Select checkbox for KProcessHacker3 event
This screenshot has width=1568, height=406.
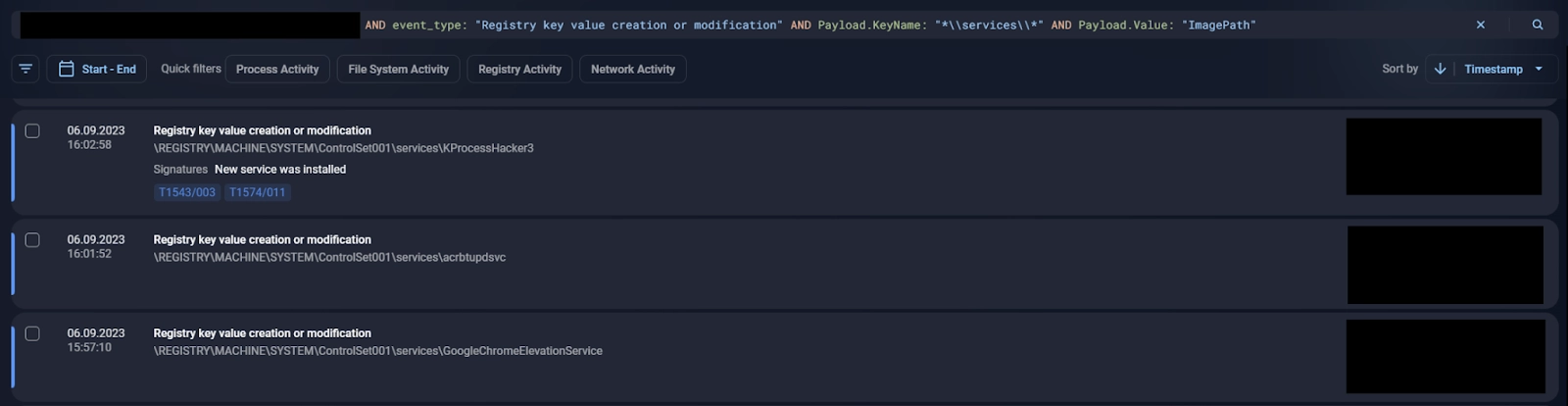coord(32,130)
